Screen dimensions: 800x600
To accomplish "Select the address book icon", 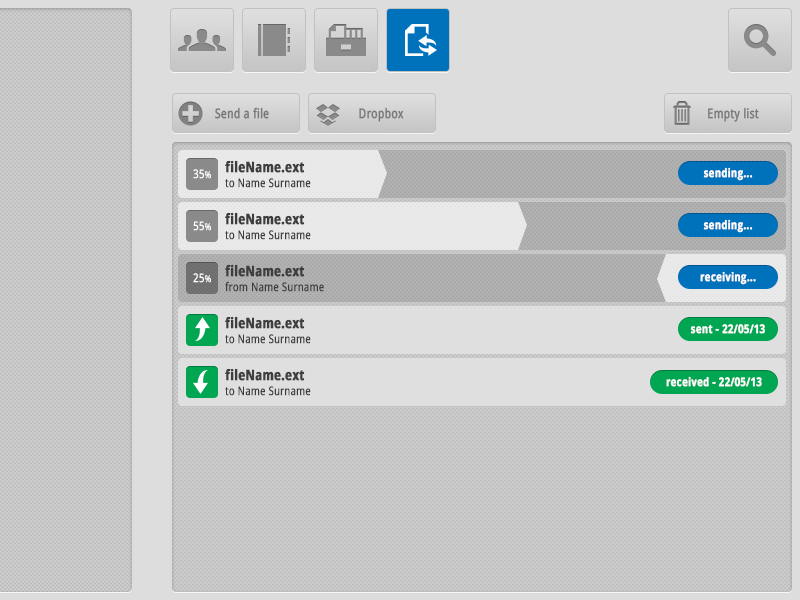I will pos(274,40).
